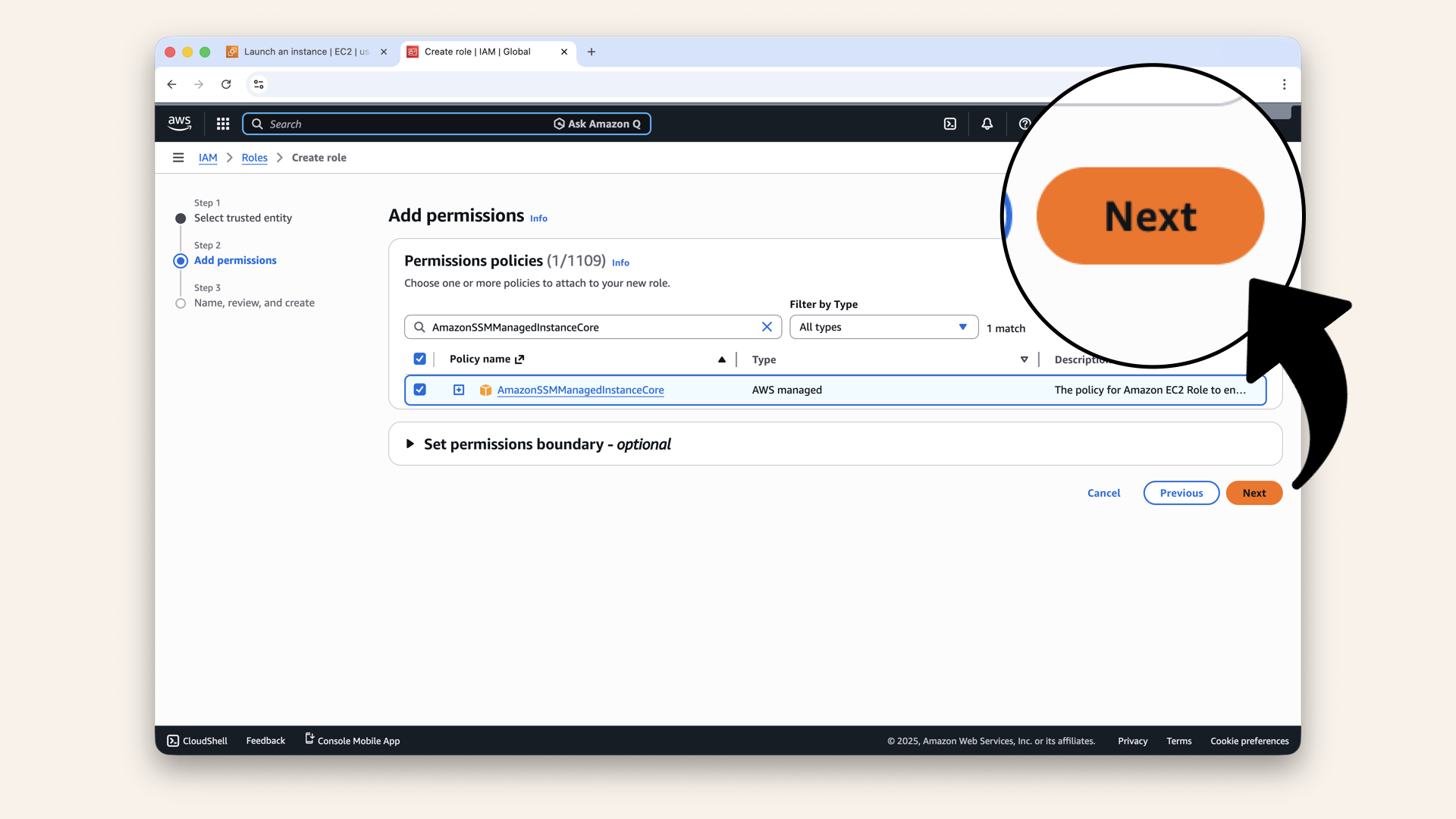Open the AWS services grid menu

223,124
